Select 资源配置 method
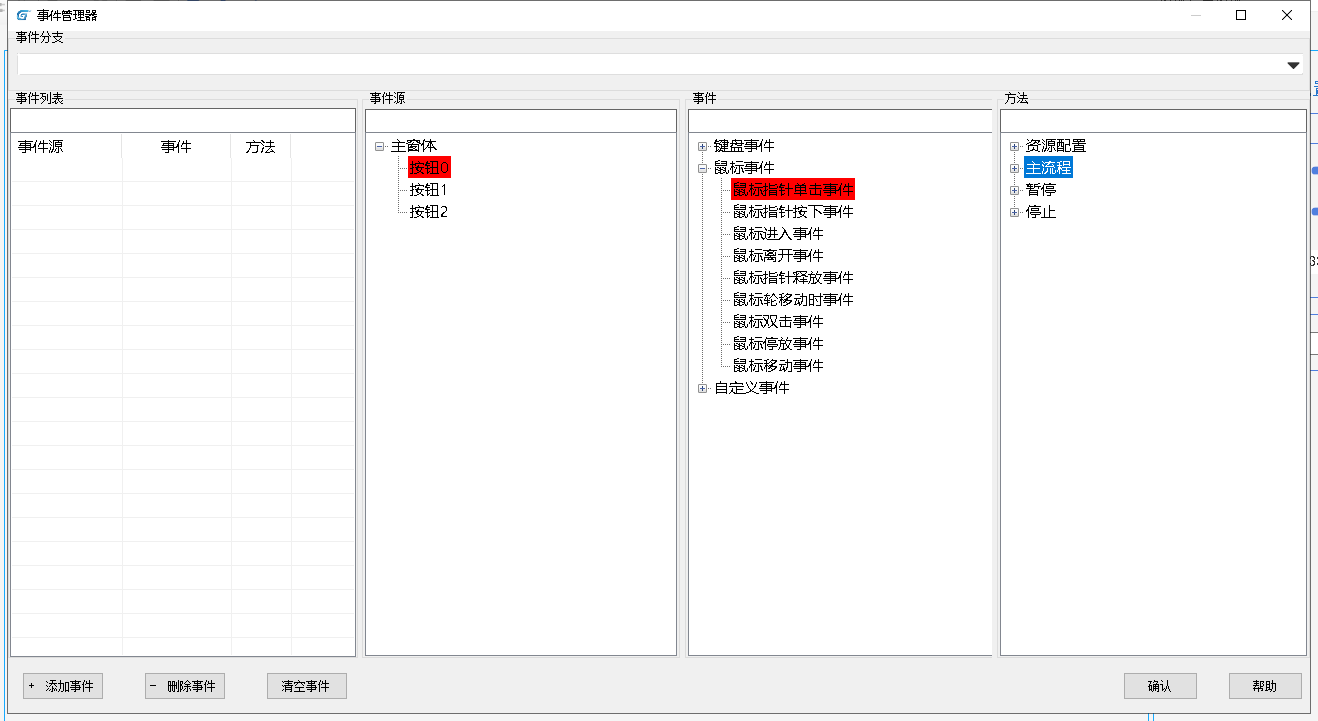The width and height of the screenshot is (1318, 721). tap(1056, 146)
